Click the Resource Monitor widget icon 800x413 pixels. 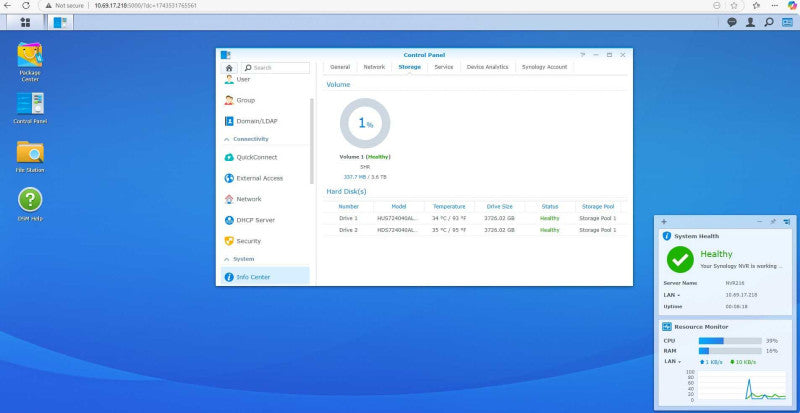pos(666,327)
